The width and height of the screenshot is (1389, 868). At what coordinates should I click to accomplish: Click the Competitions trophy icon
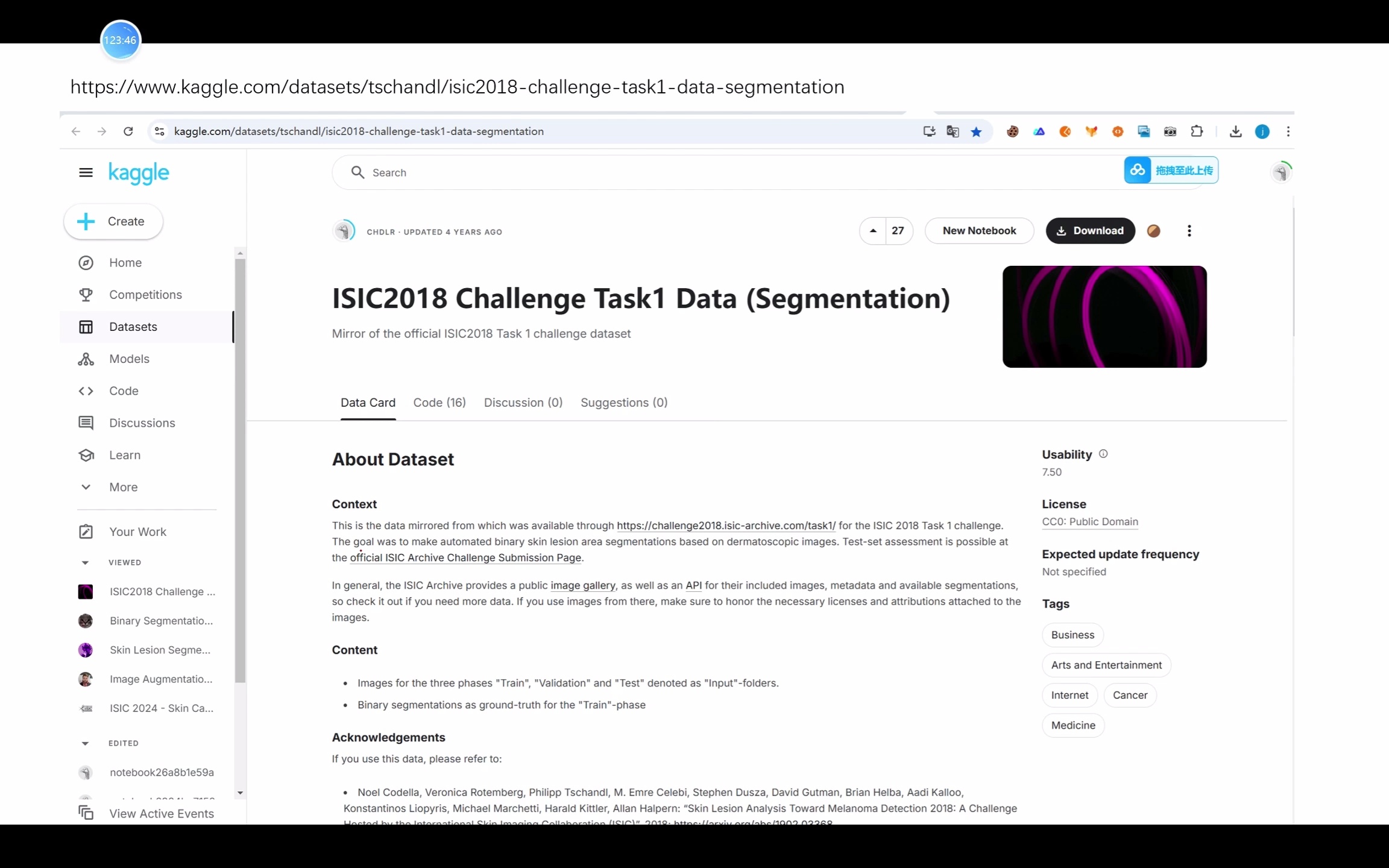[86, 295]
